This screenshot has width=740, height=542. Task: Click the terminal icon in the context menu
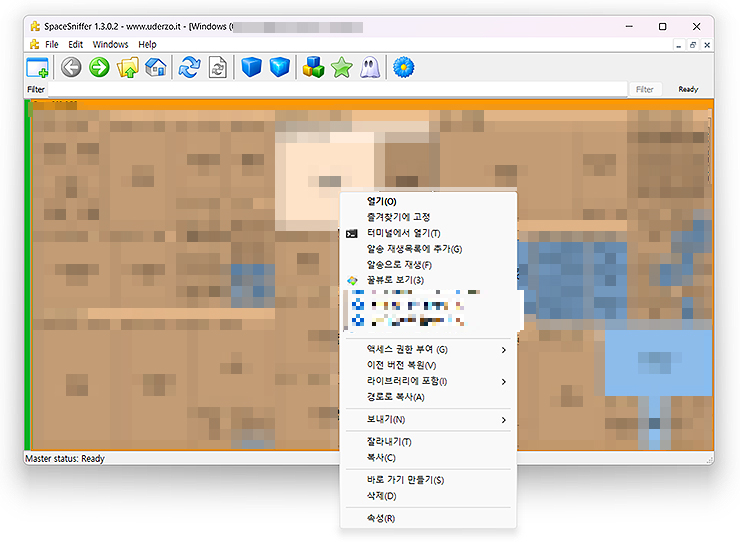(x=352, y=234)
